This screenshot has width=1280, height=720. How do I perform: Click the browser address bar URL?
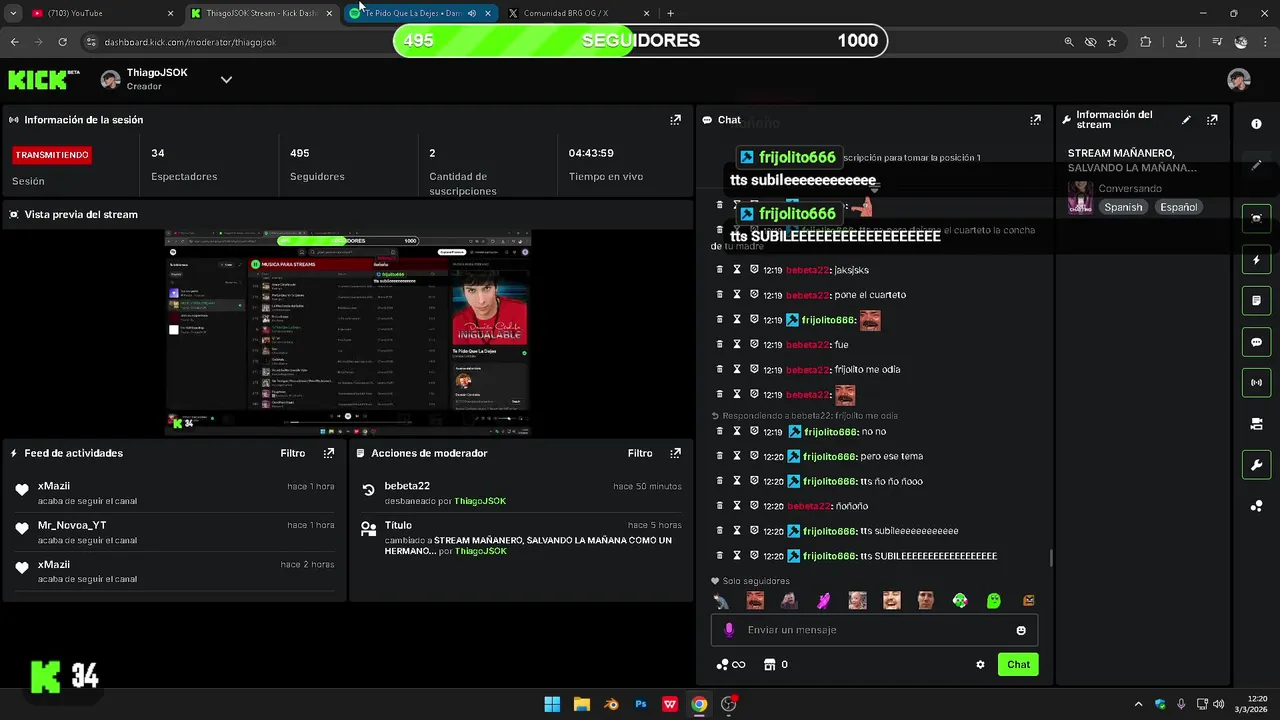click(190, 42)
